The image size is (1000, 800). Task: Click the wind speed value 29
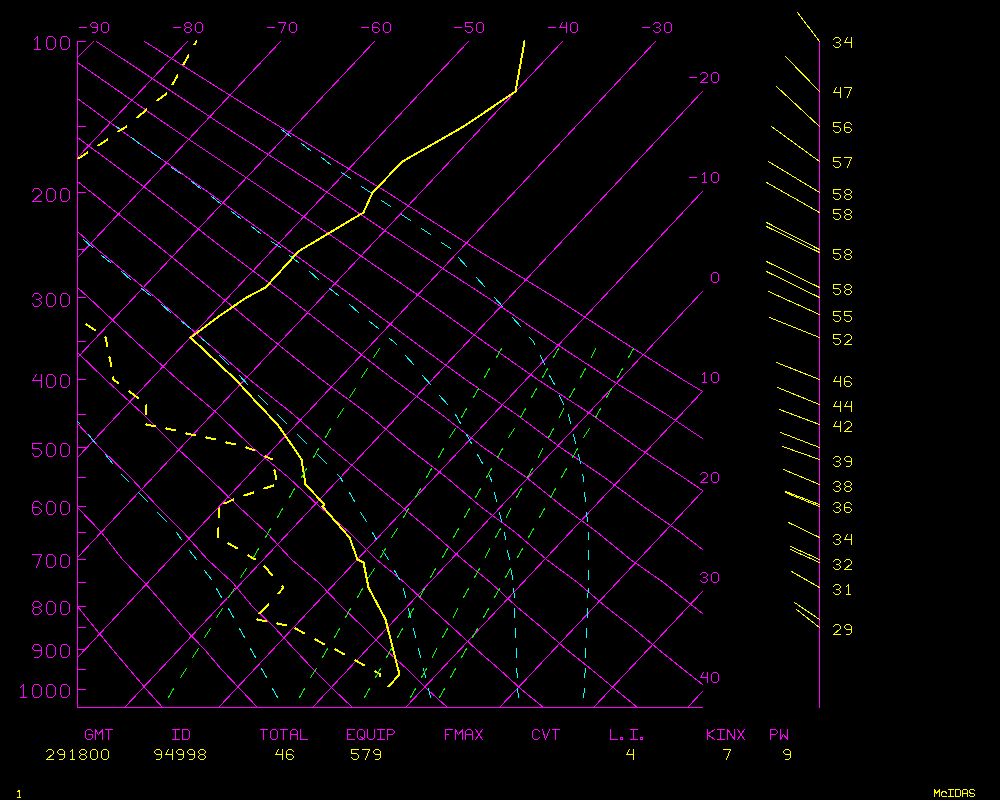click(842, 630)
